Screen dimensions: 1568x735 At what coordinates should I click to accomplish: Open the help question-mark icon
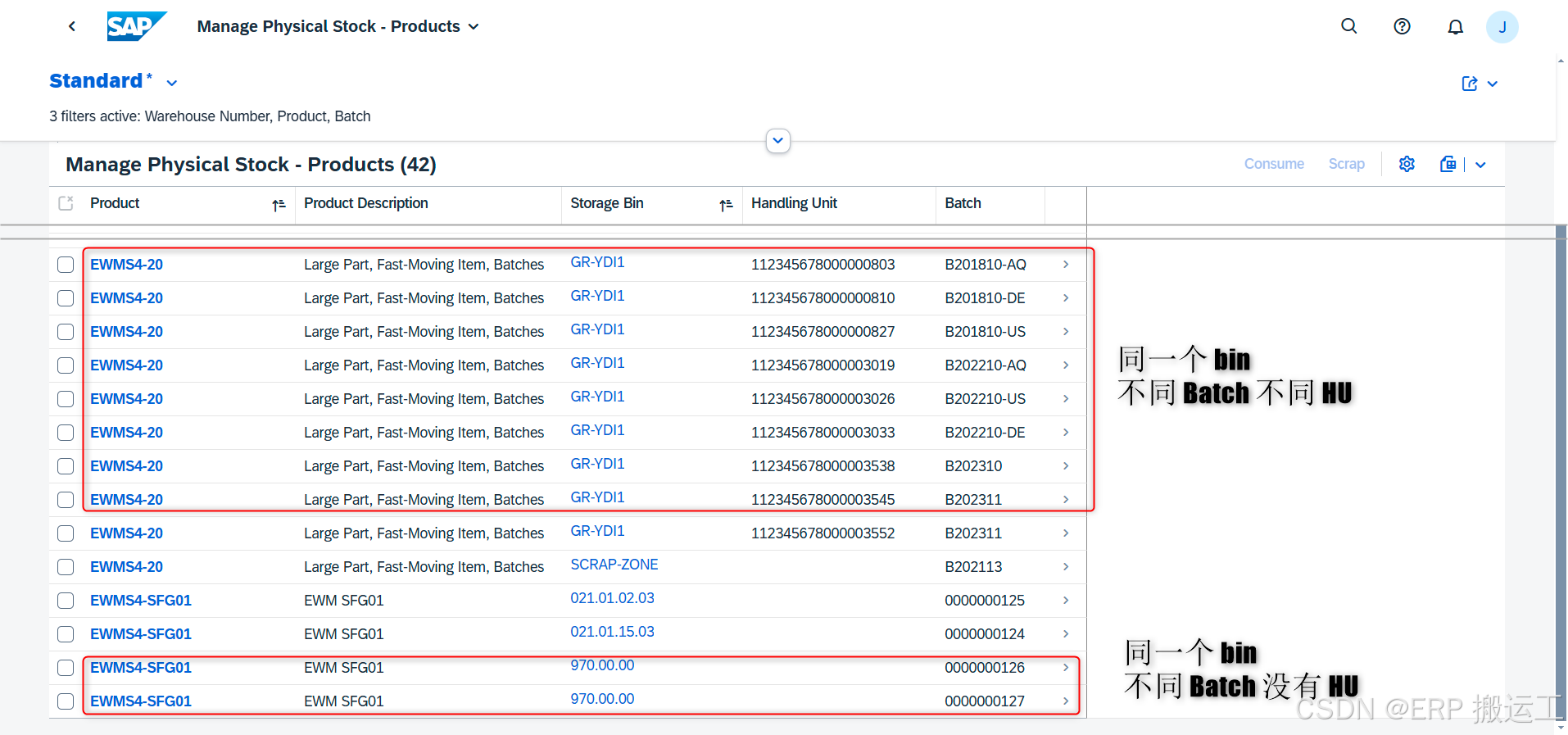click(x=1402, y=26)
